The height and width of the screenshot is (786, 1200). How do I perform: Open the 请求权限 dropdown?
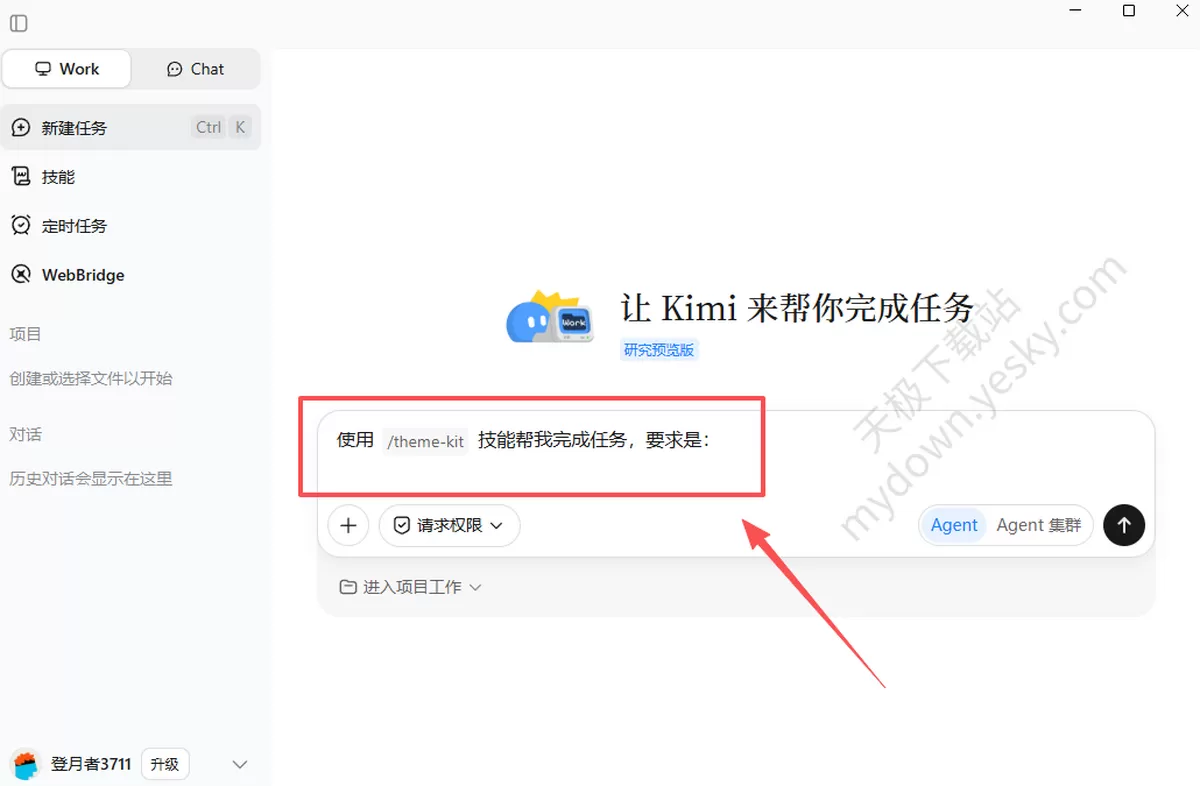[x=450, y=525]
